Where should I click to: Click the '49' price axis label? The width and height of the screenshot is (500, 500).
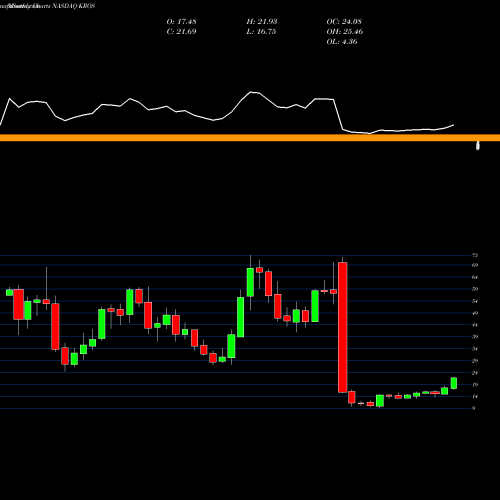click(x=475, y=313)
